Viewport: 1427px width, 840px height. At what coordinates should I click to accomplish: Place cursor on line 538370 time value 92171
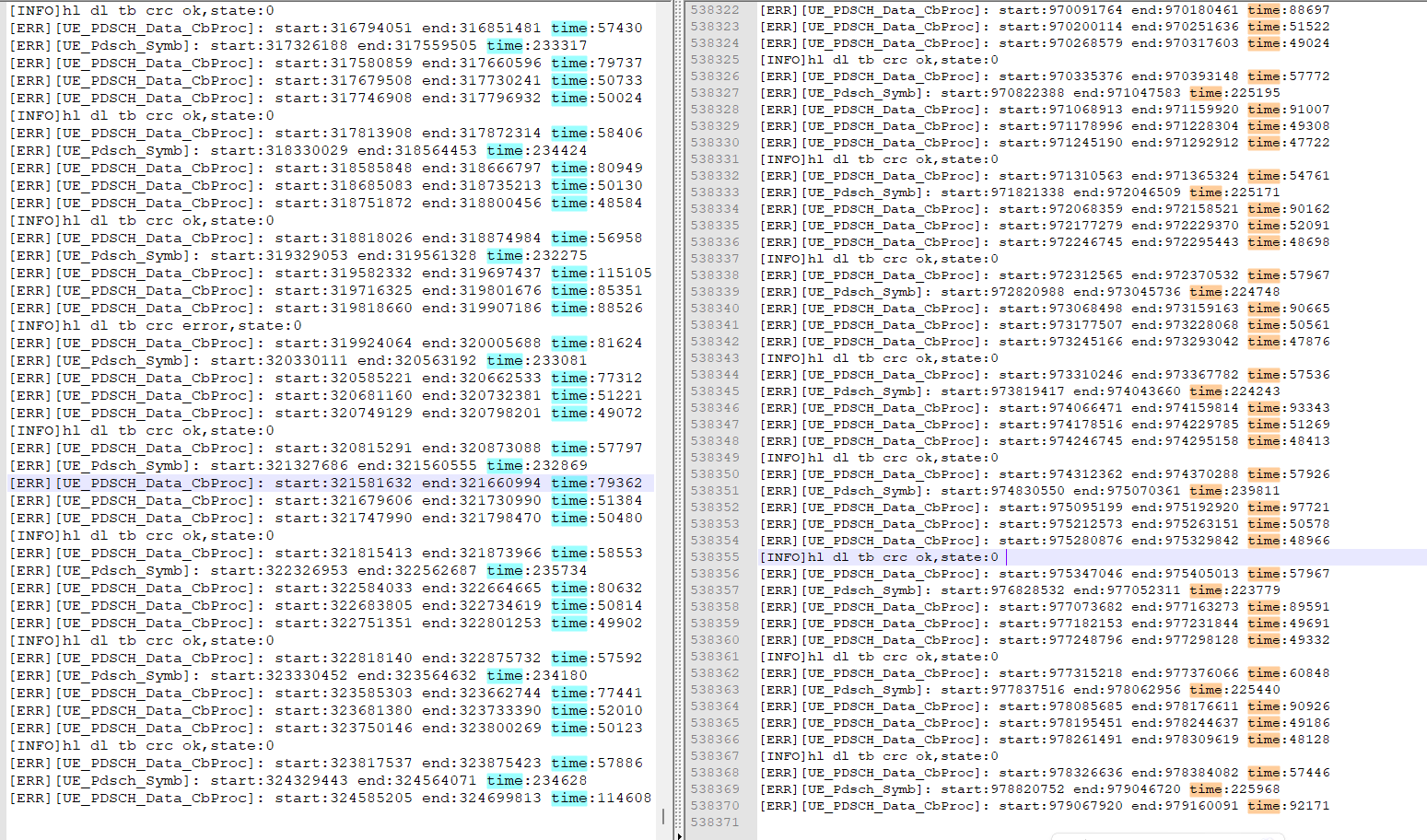click(x=1309, y=806)
